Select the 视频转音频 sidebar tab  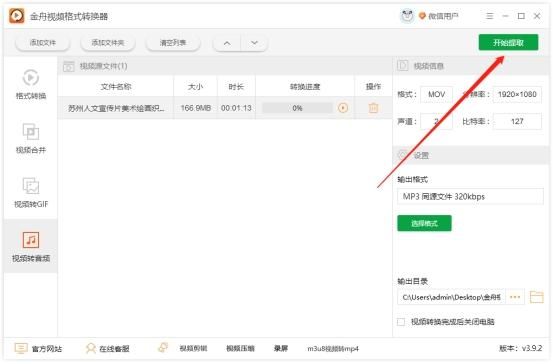click(31, 247)
